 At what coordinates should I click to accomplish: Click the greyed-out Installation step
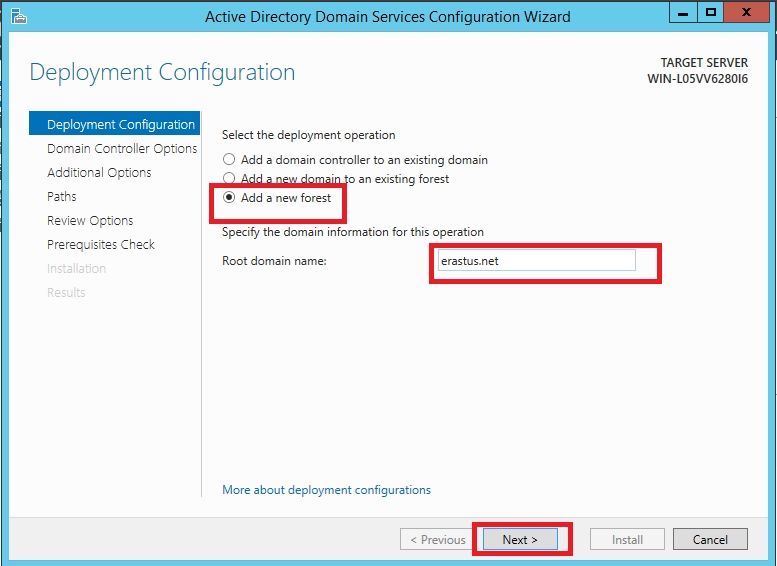[x=76, y=269]
